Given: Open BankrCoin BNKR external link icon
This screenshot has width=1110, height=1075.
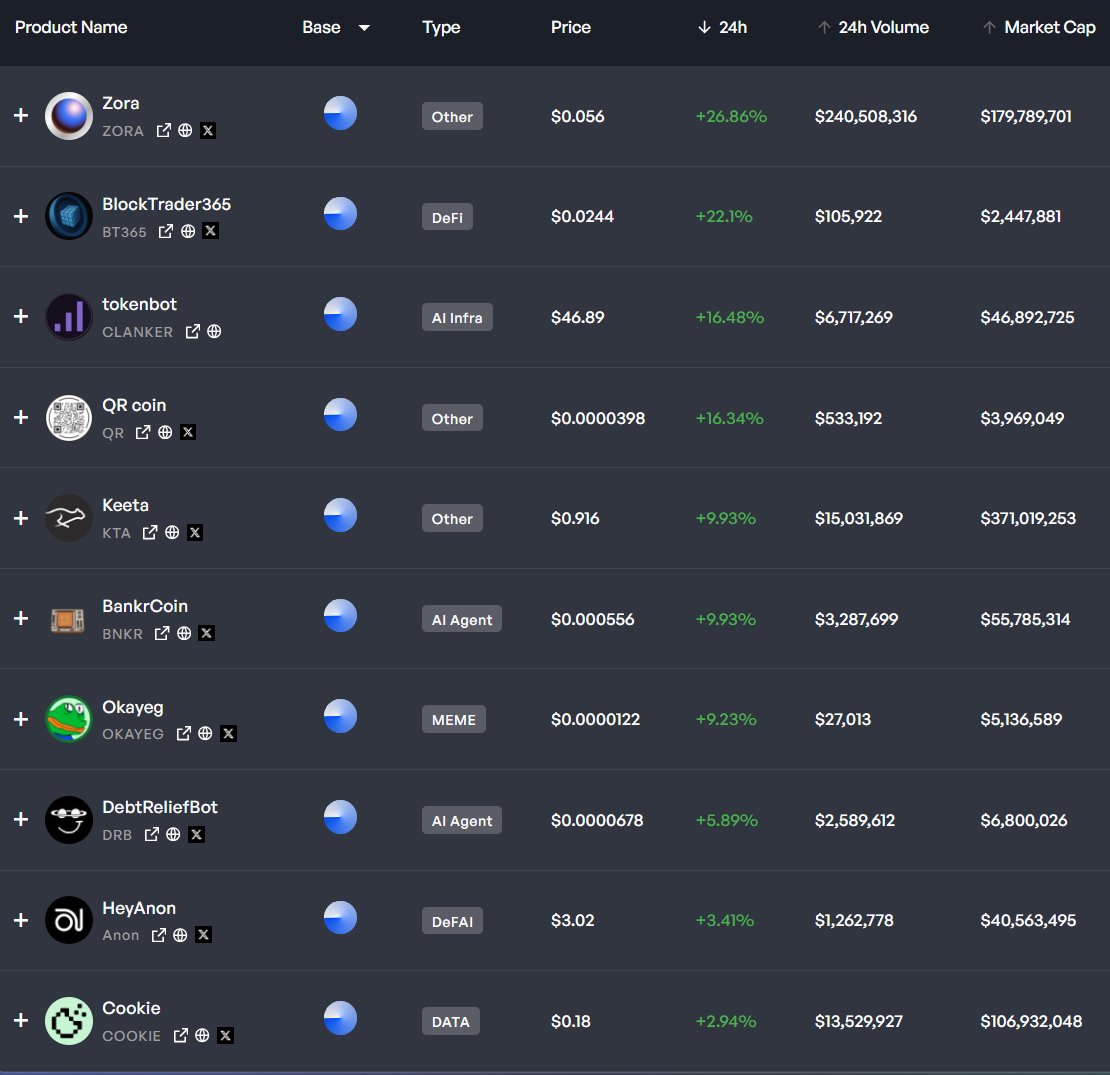Looking at the screenshot, I should pyautogui.click(x=162, y=633).
